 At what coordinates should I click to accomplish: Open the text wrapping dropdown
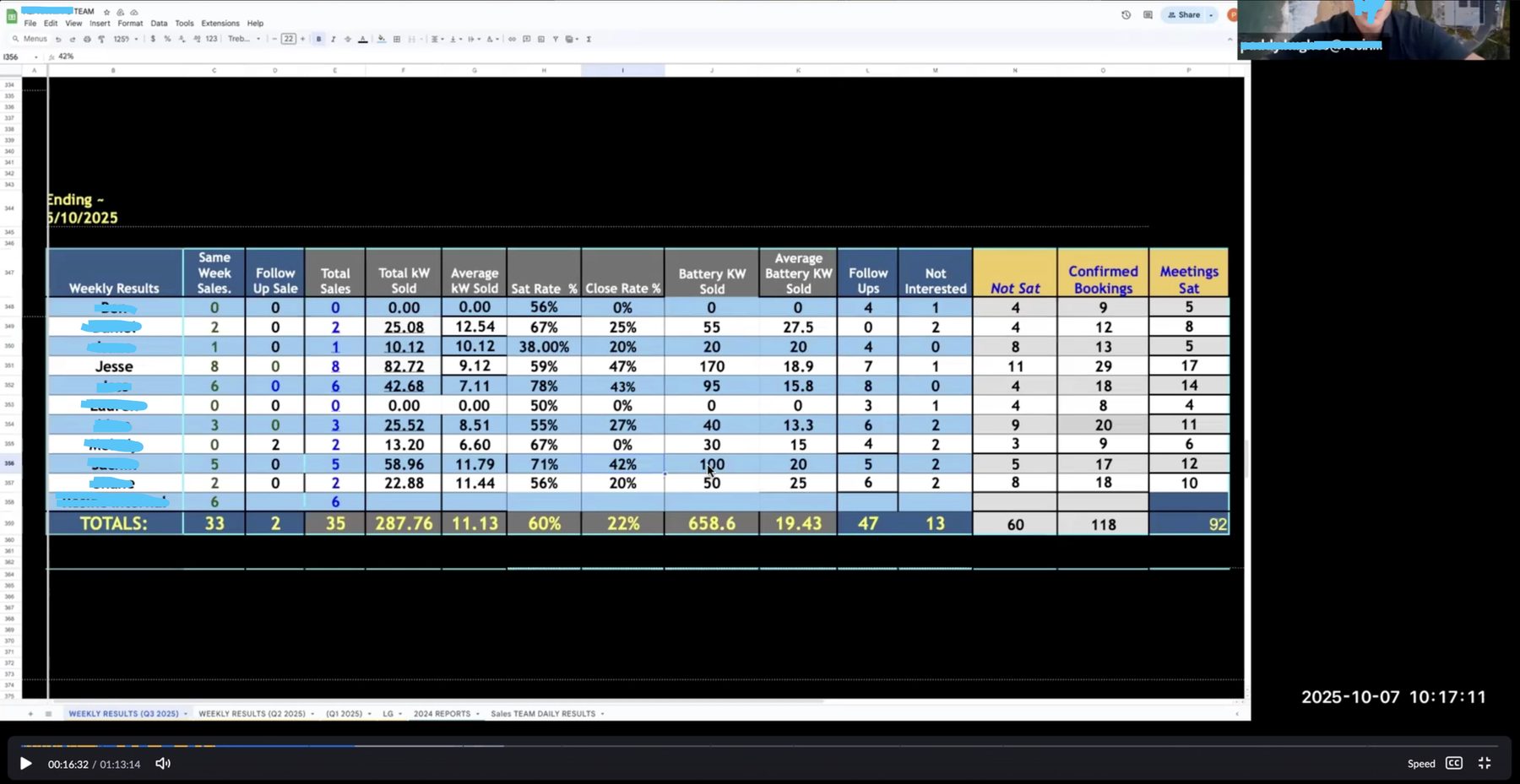474,39
